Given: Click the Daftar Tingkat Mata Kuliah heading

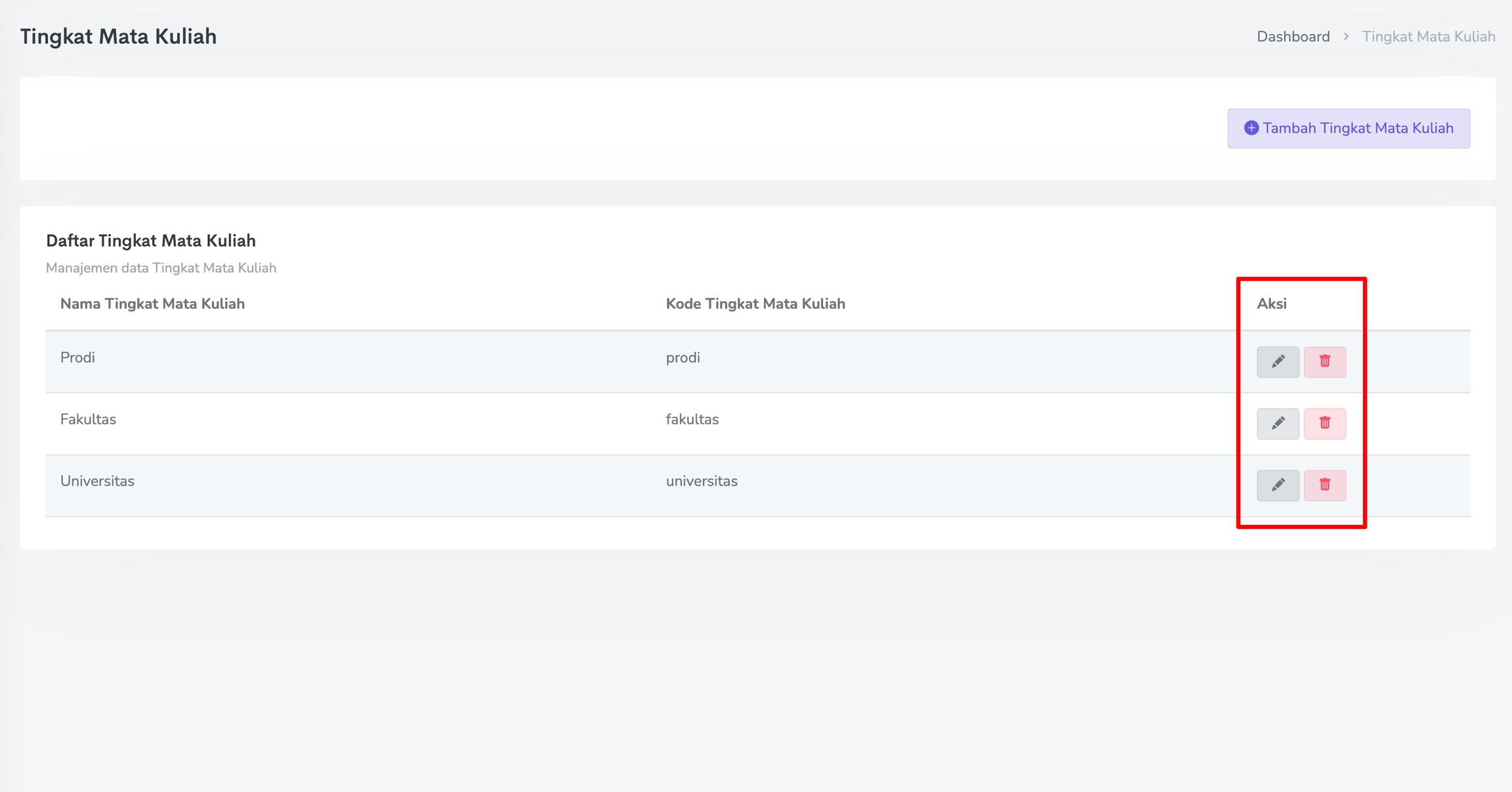Looking at the screenshot, I should pyautogui.click(x=150, y=241).
